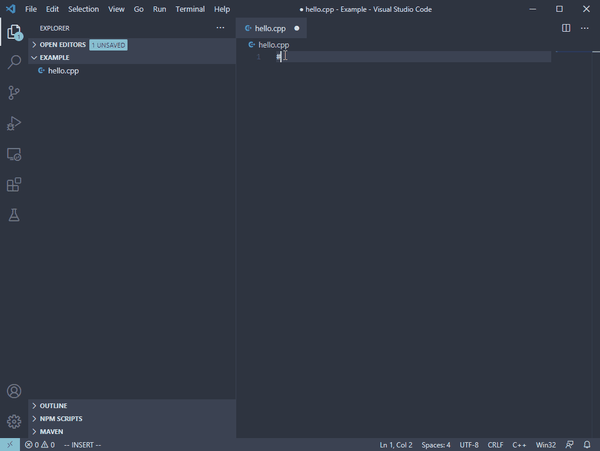Minimize the VS Code window
Image resolution: width=600 pixels, height=451 pixels.
pyautogui.click(x=532, y=9)
